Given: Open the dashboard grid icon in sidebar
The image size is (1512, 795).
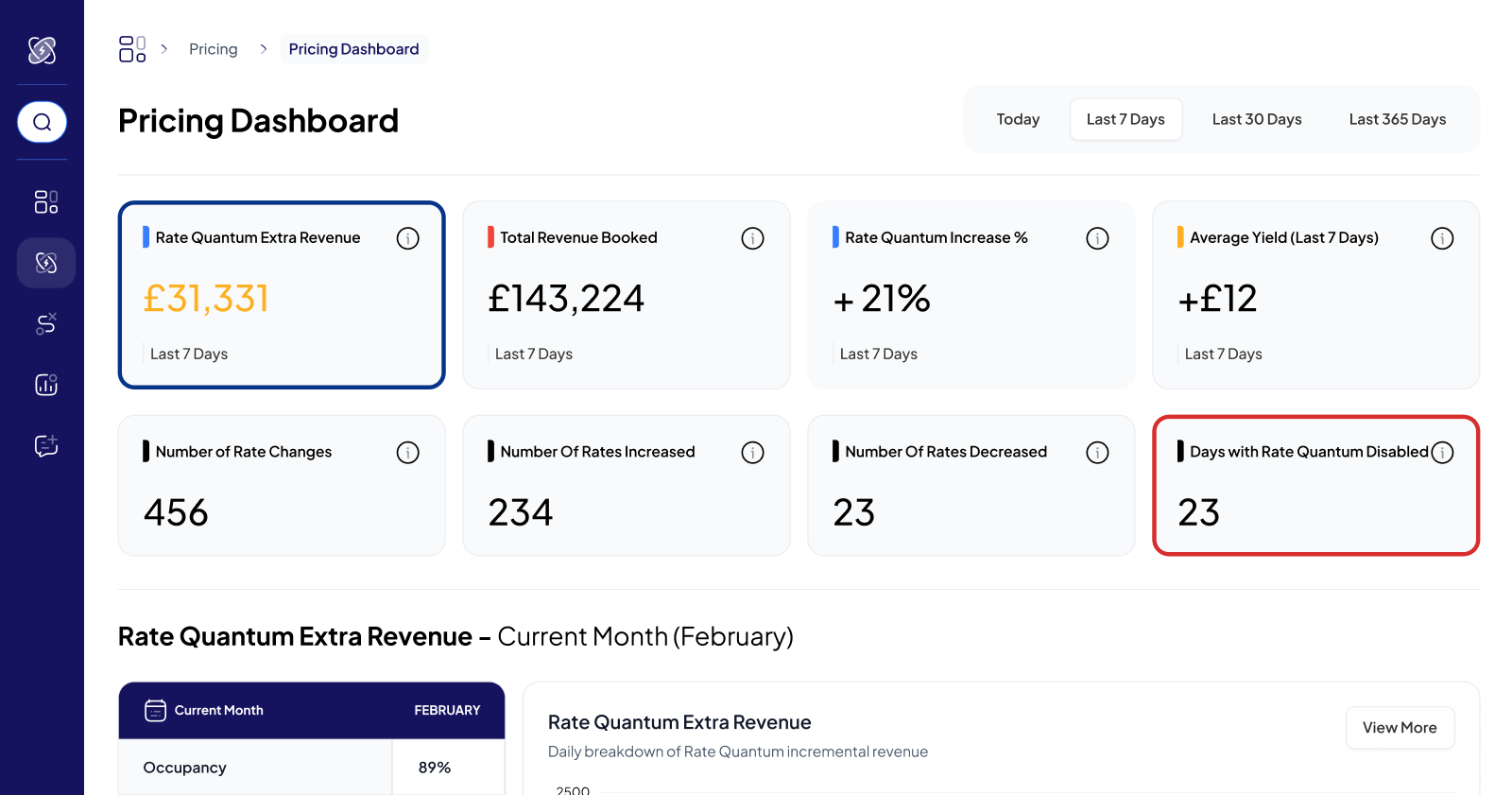Looking at the screenshot, I should coord(45,201).
